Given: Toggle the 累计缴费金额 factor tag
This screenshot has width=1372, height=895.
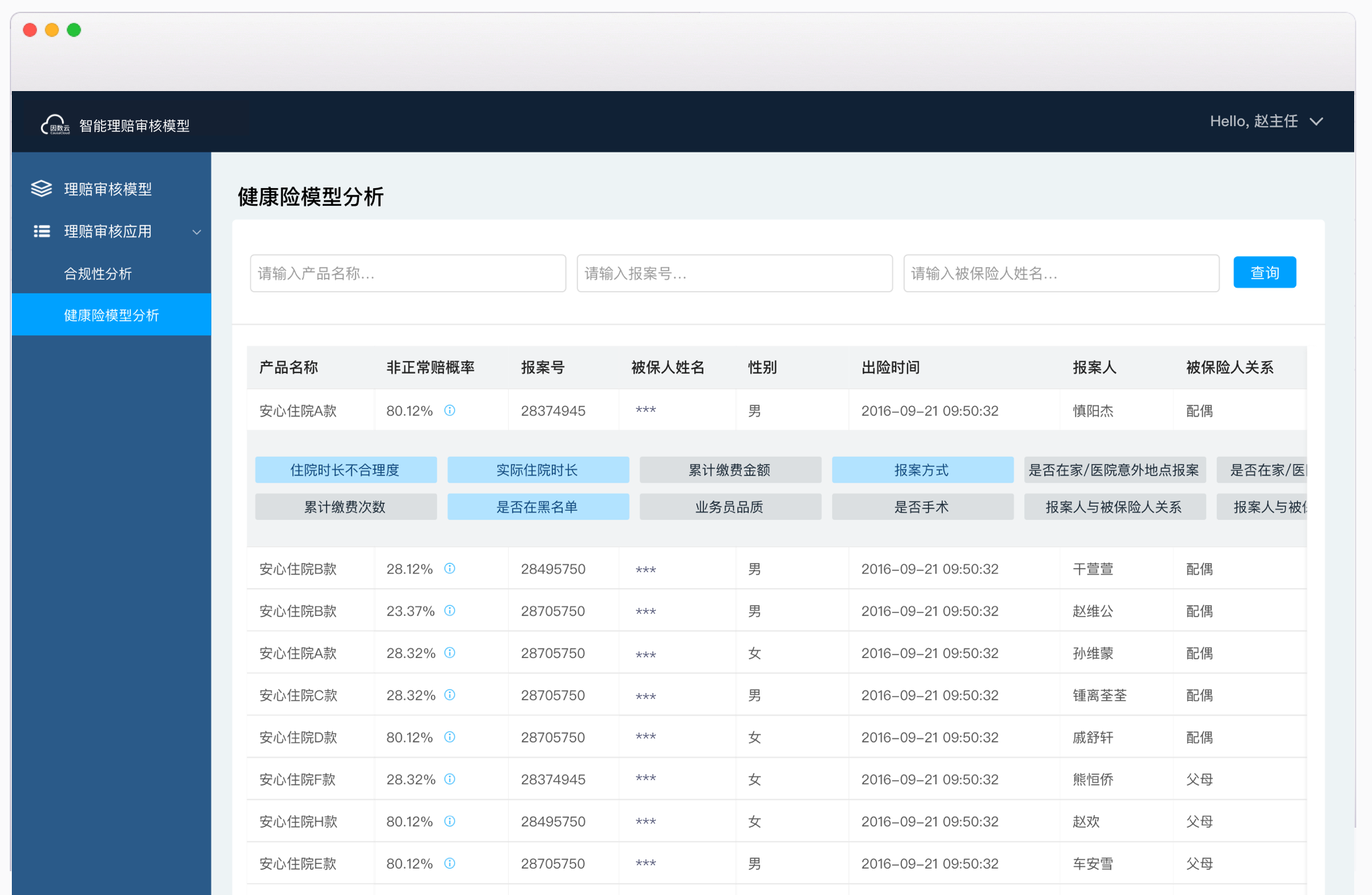Looking at the screenshot, I should pyautogui.click(x=729, y=470).
